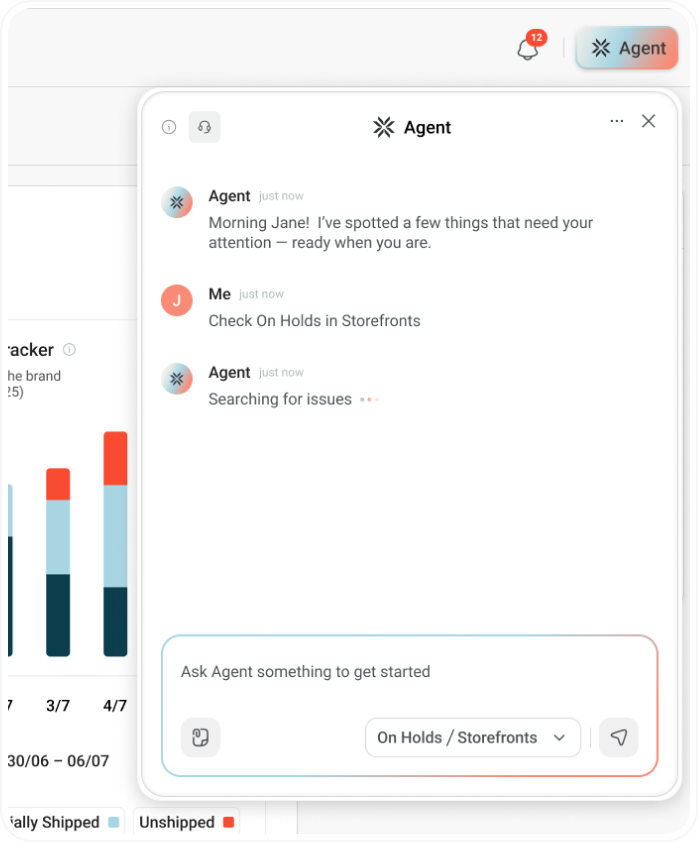Click the Agent logo in panel title

coord(384,127)
